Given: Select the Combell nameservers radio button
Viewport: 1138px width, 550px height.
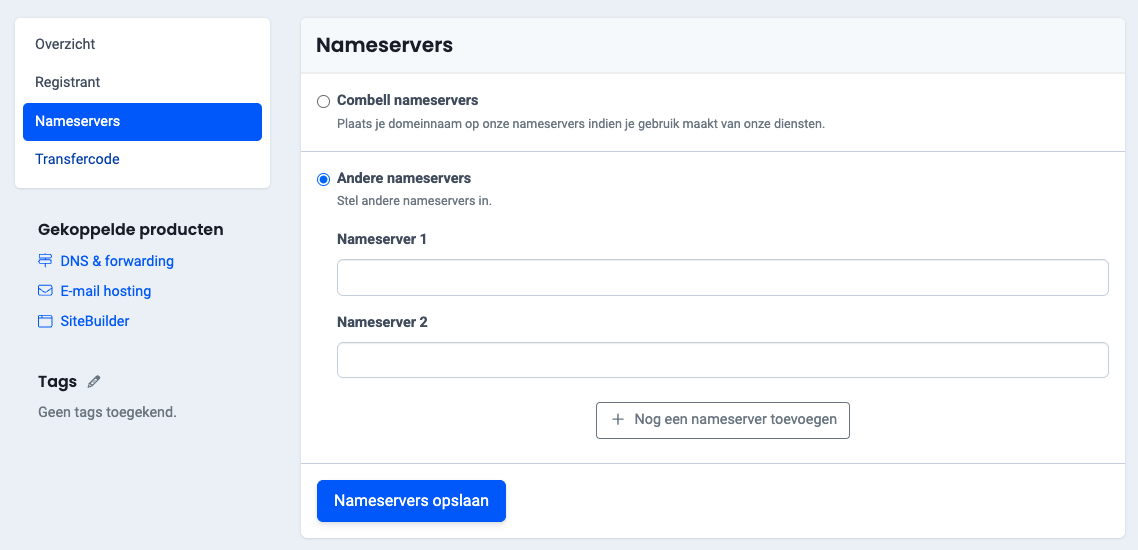Looking at the screenshot, I should (x=323, y=101).
